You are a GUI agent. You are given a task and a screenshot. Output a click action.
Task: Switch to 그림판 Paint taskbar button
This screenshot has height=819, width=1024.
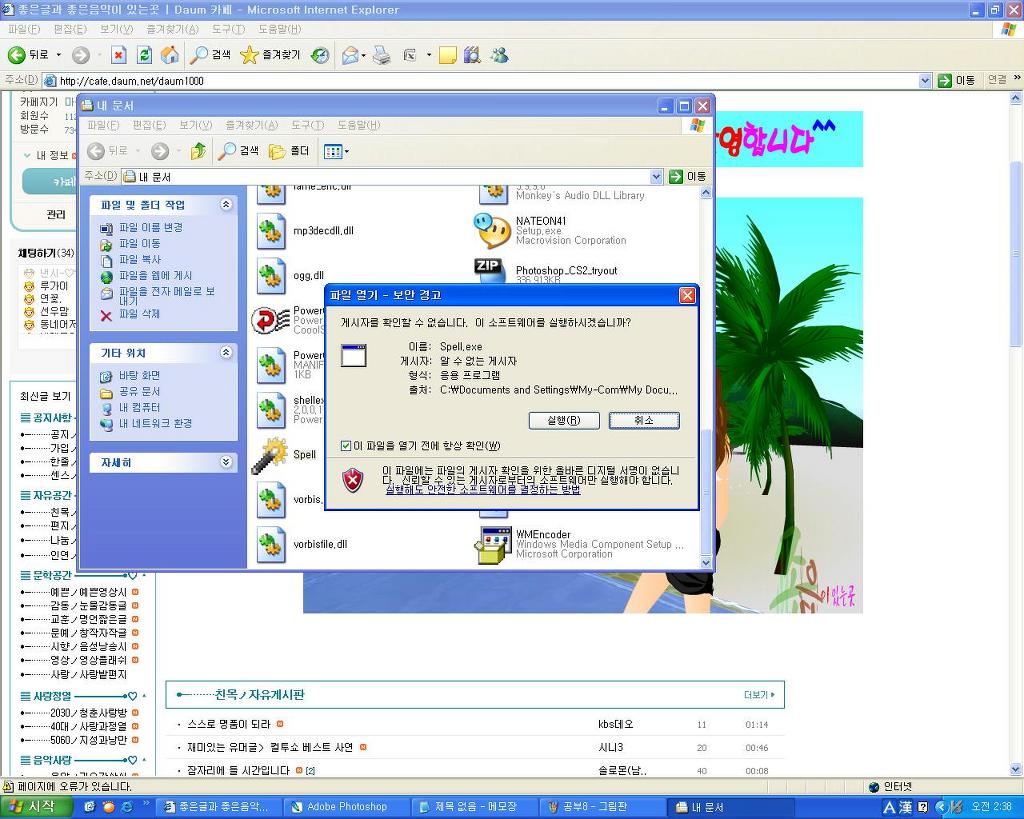click(x=602, y=807)
